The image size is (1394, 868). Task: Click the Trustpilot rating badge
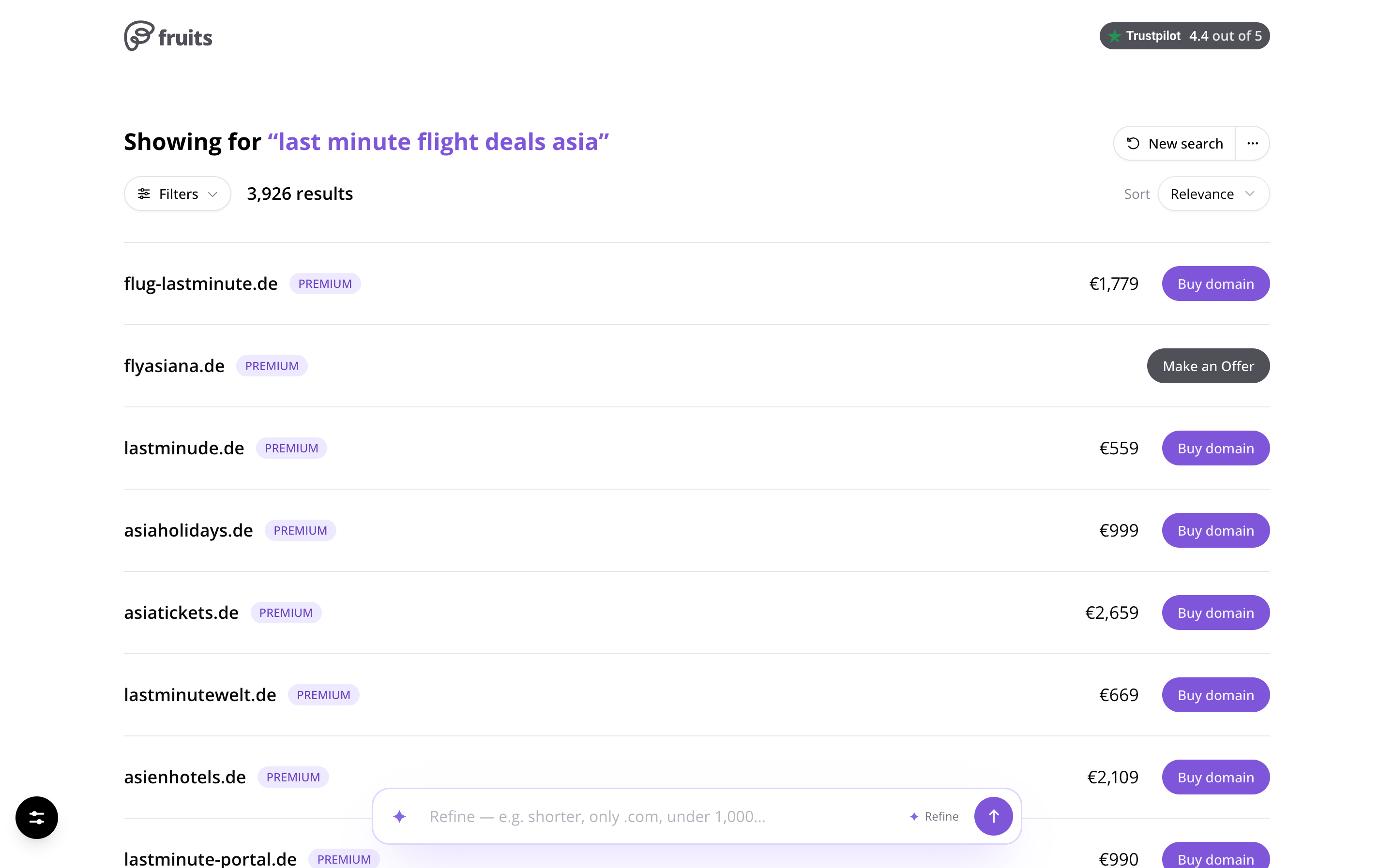coord(1184,36)
